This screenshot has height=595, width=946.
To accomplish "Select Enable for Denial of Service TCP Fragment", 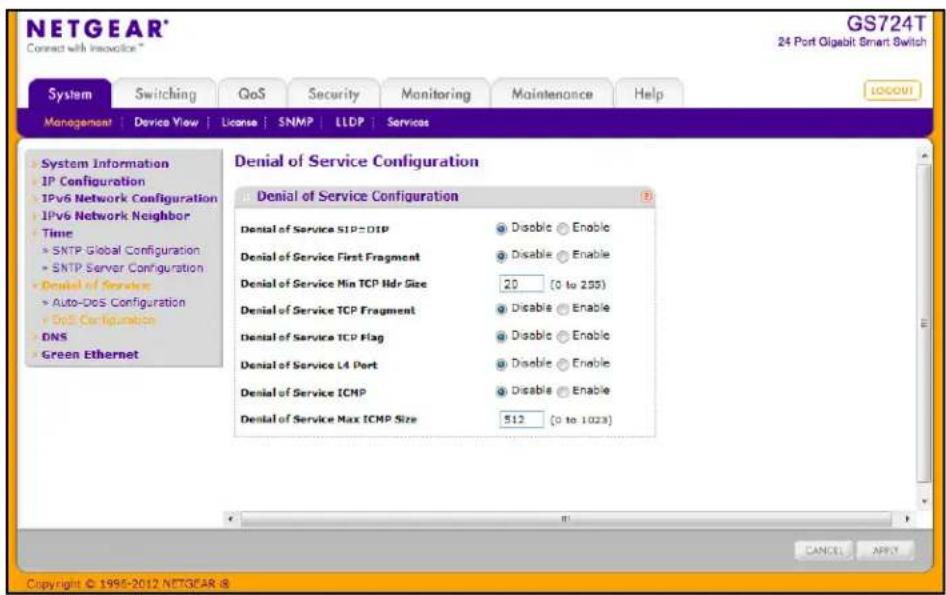I will (563, 309).
